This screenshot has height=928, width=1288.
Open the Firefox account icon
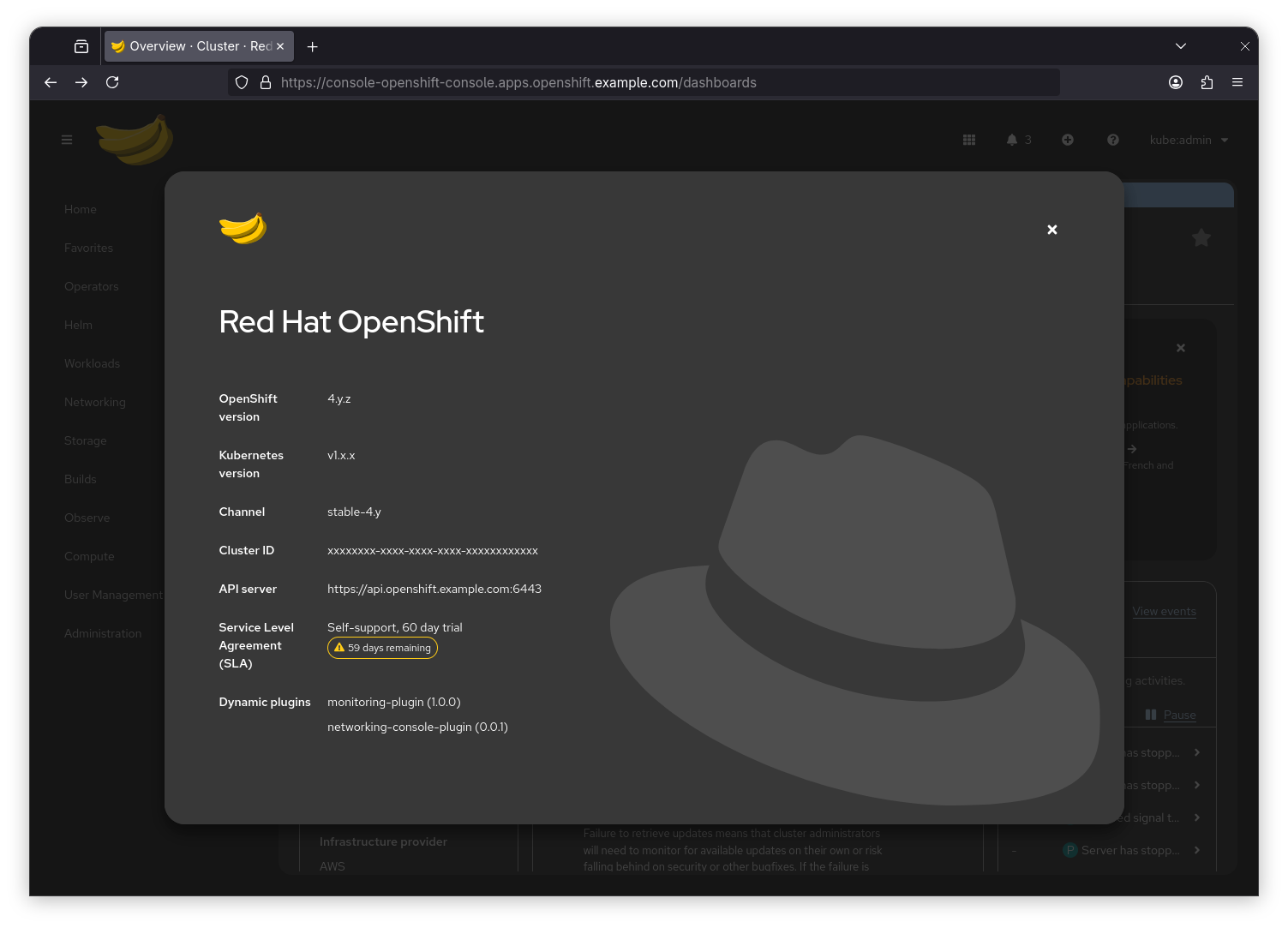point(1176,82)
